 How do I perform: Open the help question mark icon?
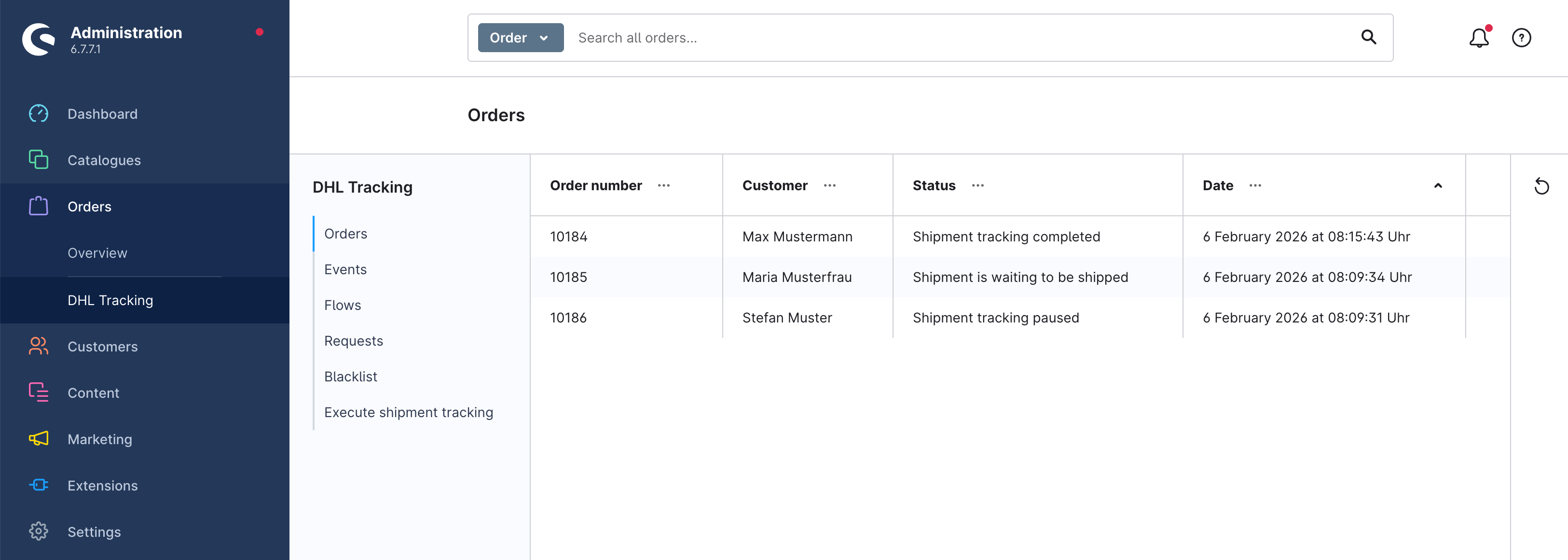(1521, 38)
